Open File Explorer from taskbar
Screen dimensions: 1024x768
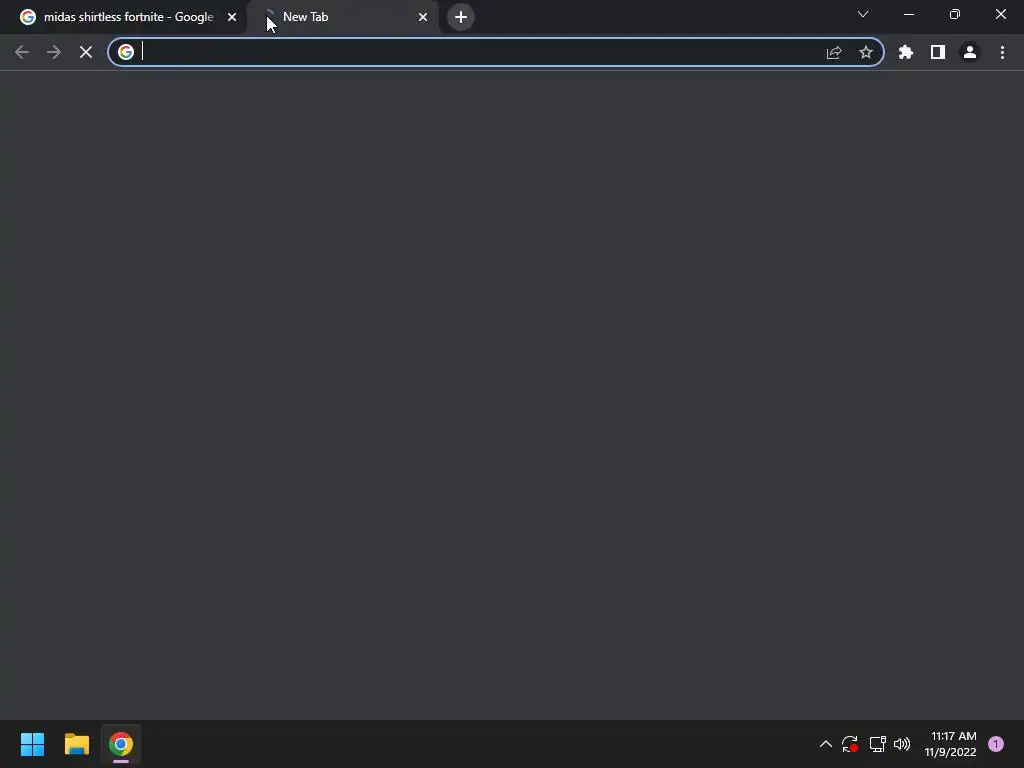pos(77,744)
